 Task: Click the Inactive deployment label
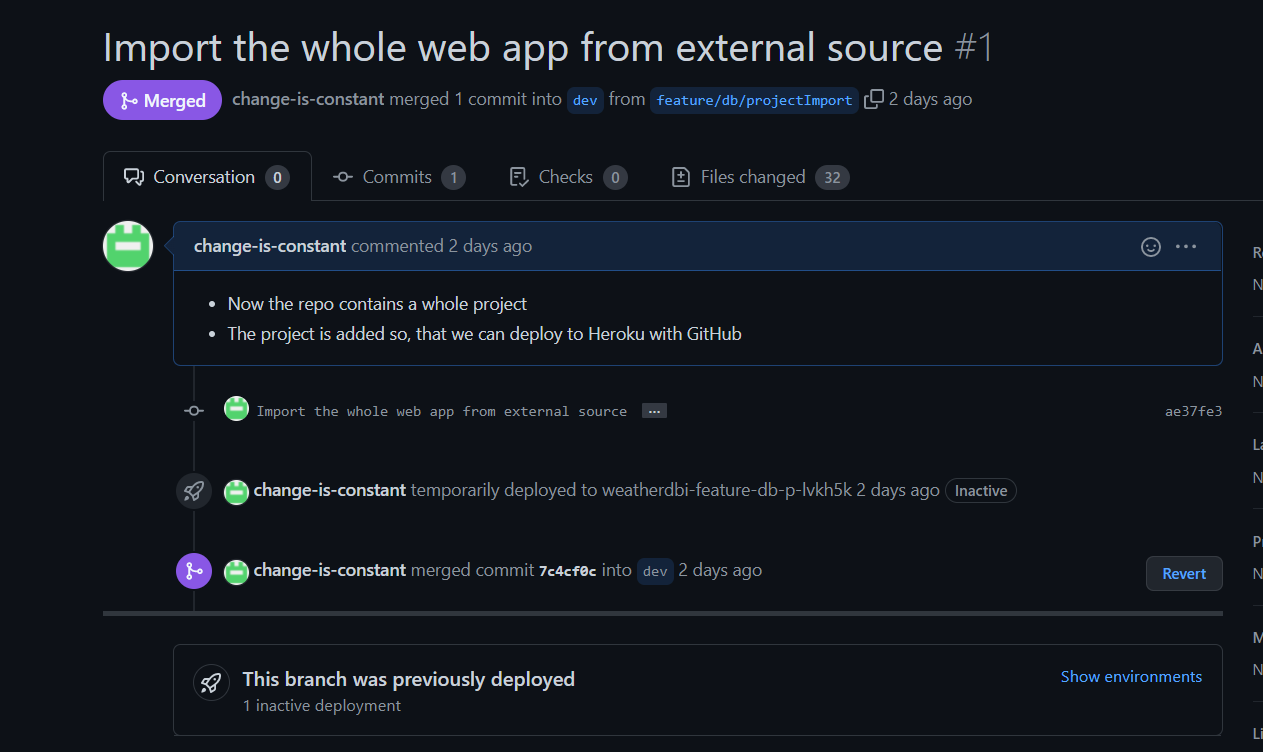point(981,491)
